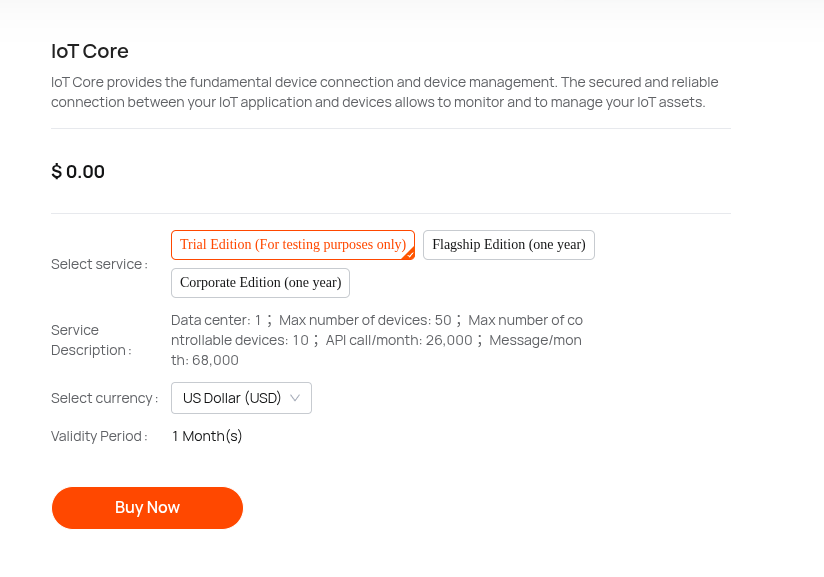Click the Data center: 1 description text

click(216, 320)
